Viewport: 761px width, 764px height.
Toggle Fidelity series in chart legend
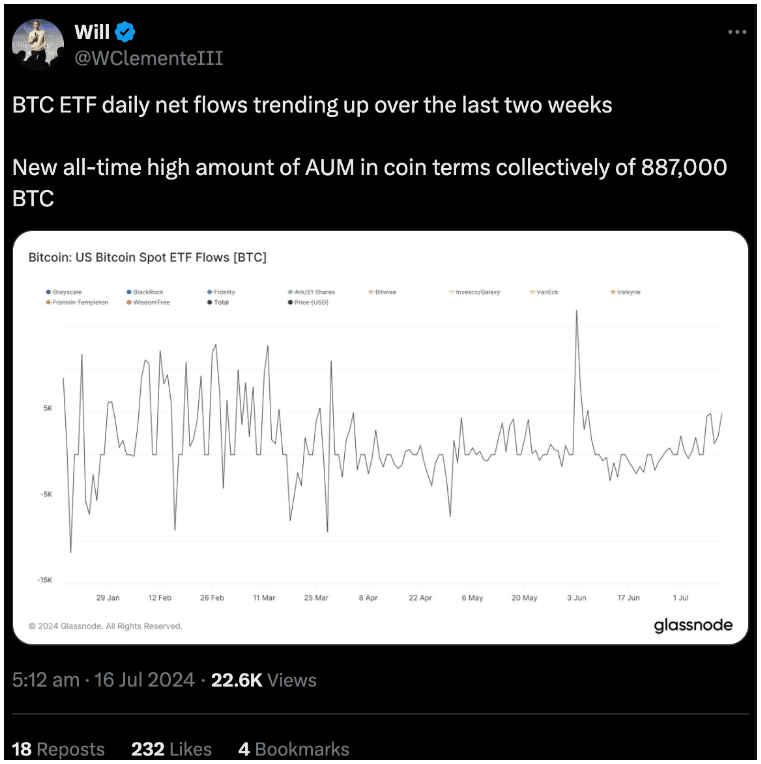click(x=221, y=292)
